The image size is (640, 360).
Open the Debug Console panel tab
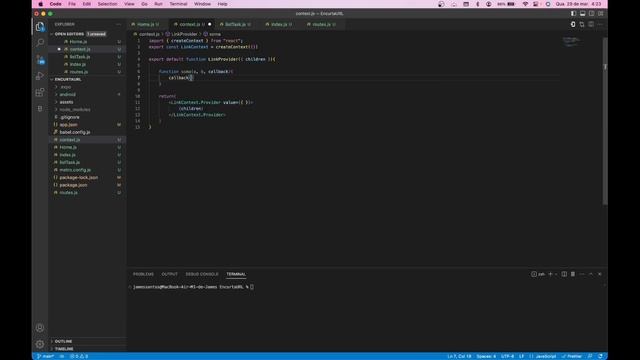(202, 274)
